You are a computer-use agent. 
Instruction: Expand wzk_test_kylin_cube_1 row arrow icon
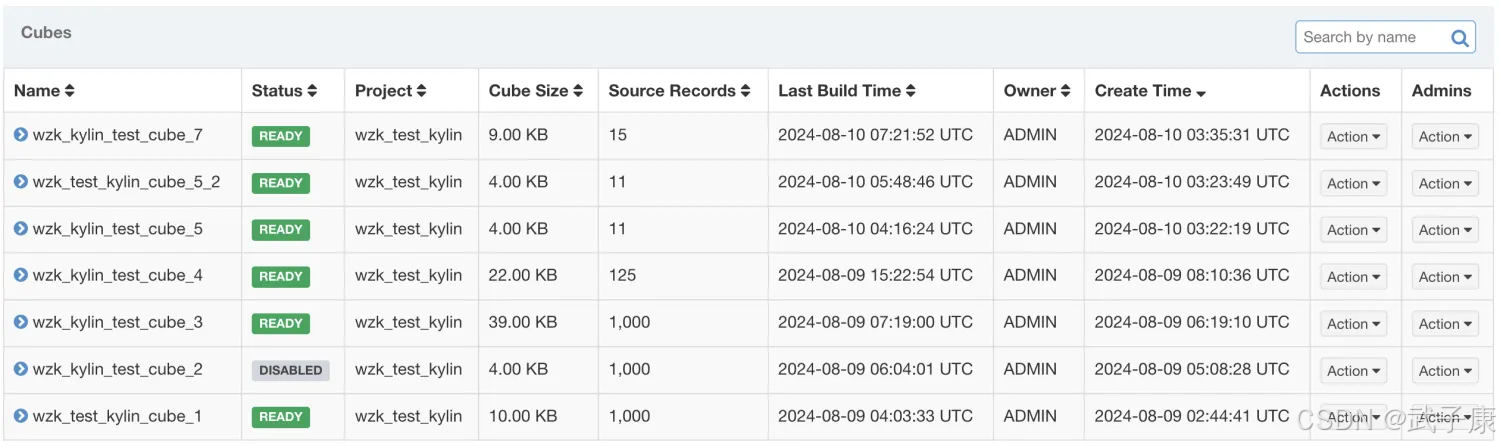point(21,416)
